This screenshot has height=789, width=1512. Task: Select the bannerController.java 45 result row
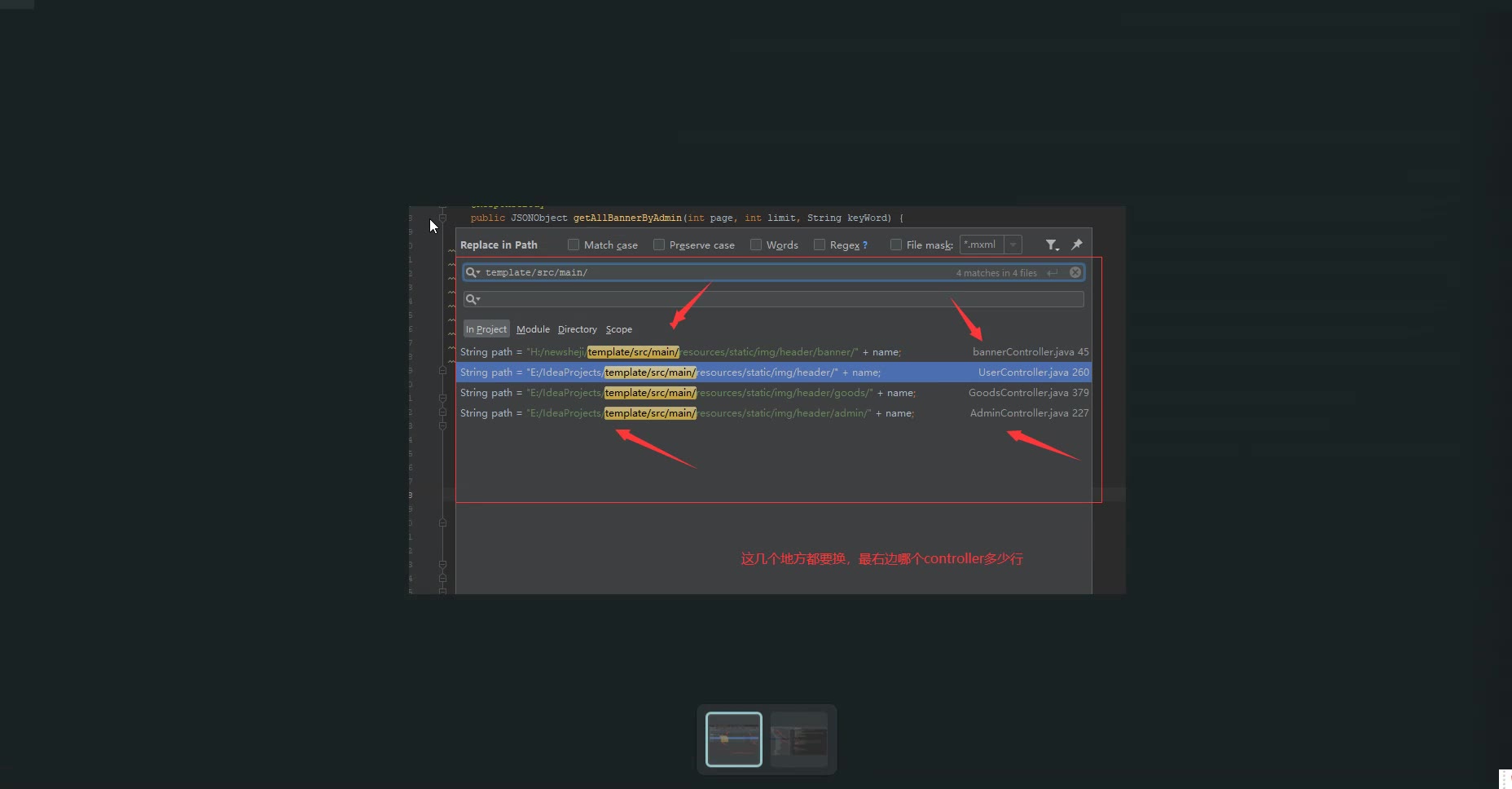tap(774, 352)
